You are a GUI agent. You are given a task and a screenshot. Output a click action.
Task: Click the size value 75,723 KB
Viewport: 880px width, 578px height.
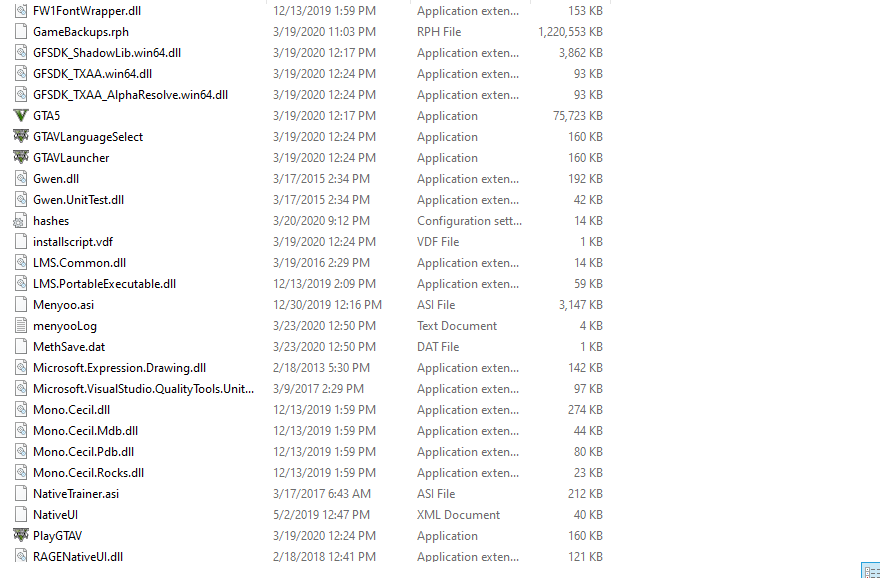coord(578,116)
